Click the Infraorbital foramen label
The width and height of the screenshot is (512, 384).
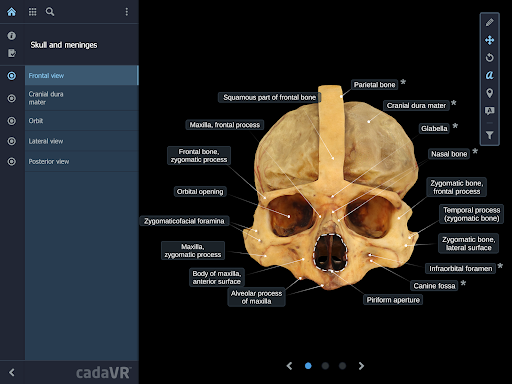460,269
